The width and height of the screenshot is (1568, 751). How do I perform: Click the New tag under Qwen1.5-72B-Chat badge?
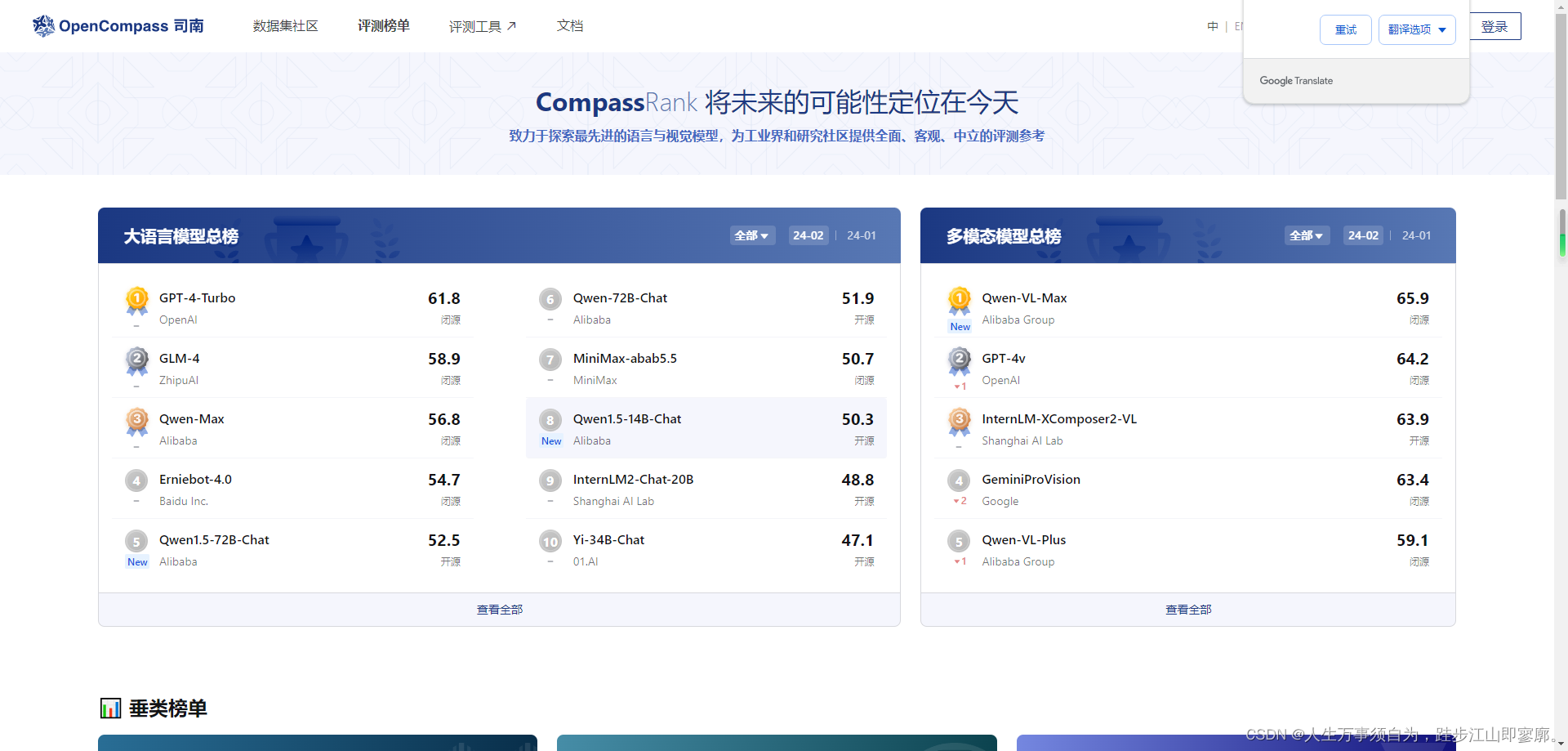pos(137,562)
